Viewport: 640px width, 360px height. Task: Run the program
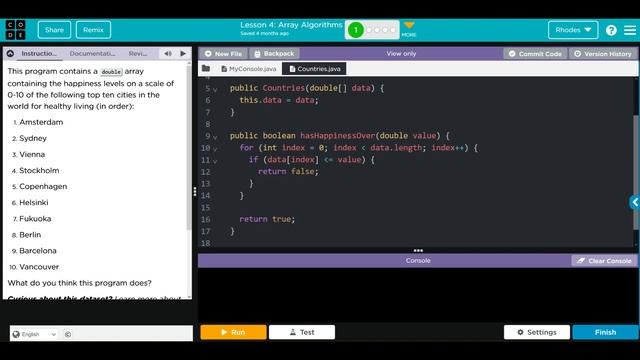click(x=233, y=332)
